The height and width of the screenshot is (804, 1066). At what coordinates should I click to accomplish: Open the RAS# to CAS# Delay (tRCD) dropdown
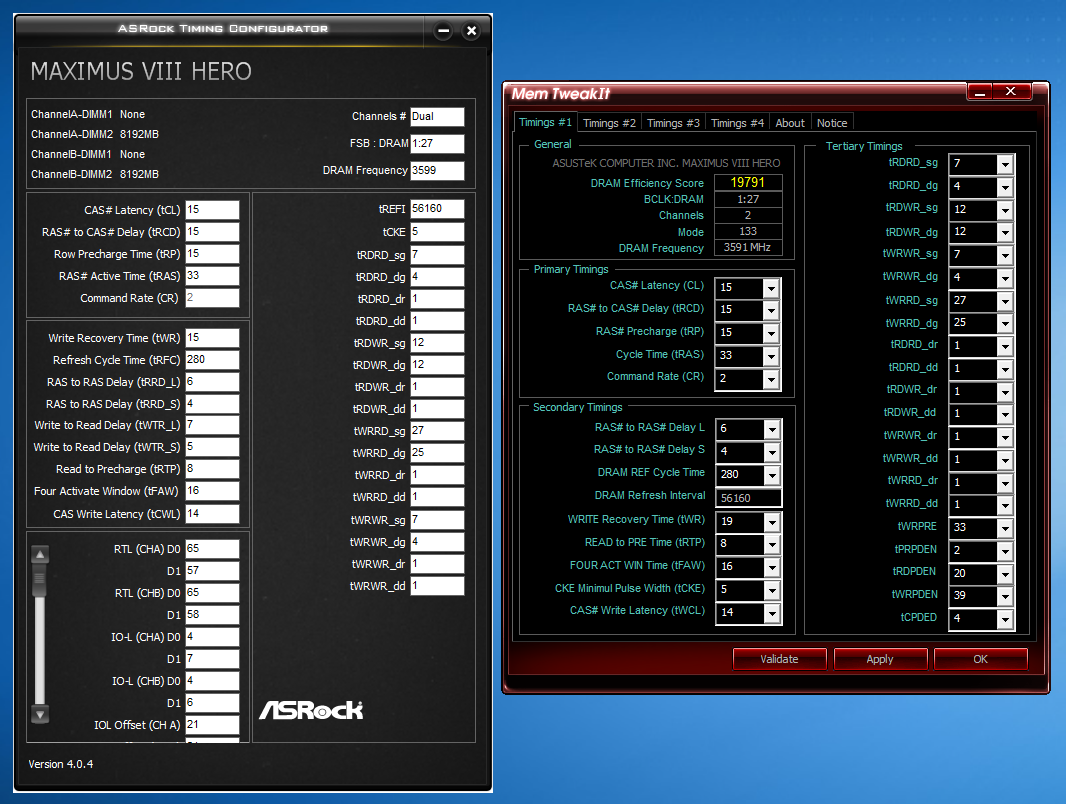click(x=771, y=311)
